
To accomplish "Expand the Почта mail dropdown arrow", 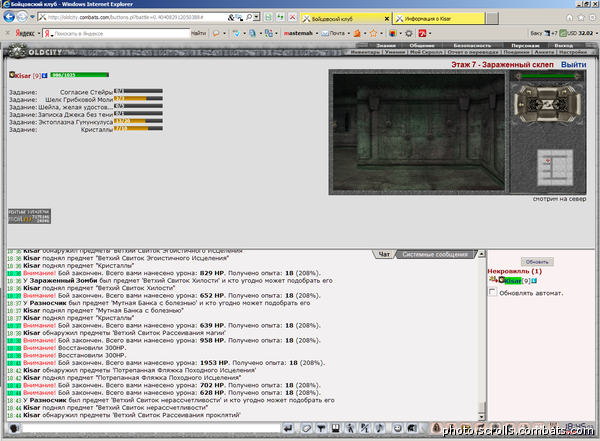I will pyautogui.click(x=349, y=33).
